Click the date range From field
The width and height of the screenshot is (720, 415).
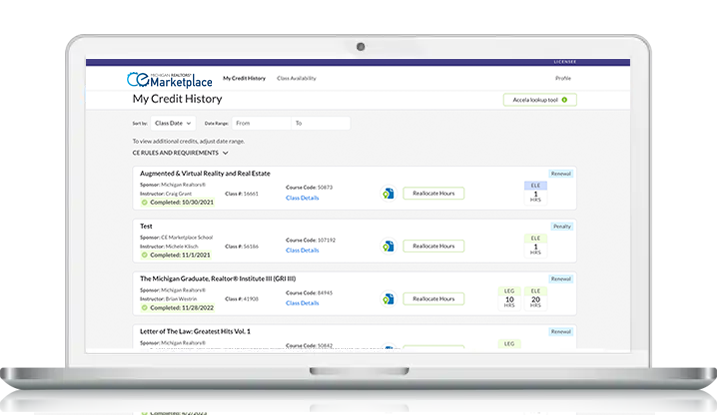click(260, 123)
